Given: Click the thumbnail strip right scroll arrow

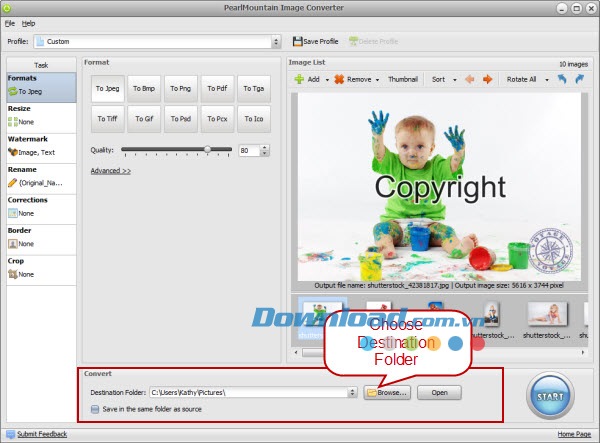Looking at the screenshot, I should click(x=583, y=352).
